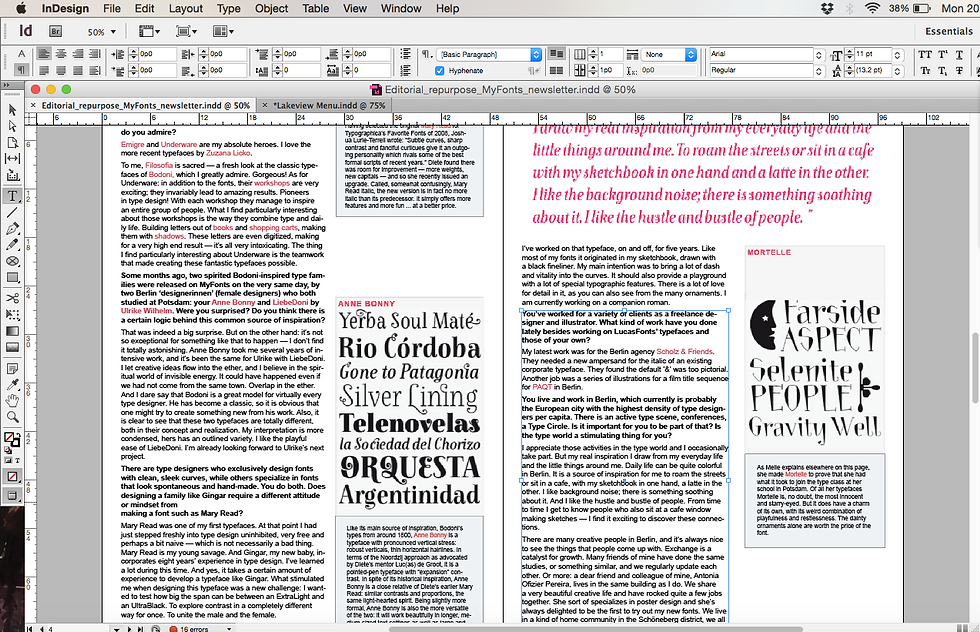
Task: Select the Gradient Swatch tool
Action: [x=12, y=331]
